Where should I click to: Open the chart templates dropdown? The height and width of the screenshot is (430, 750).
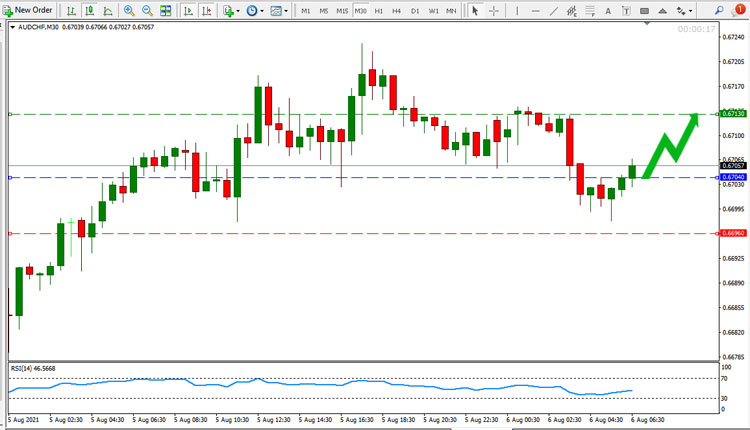click(x=279, y=11)
